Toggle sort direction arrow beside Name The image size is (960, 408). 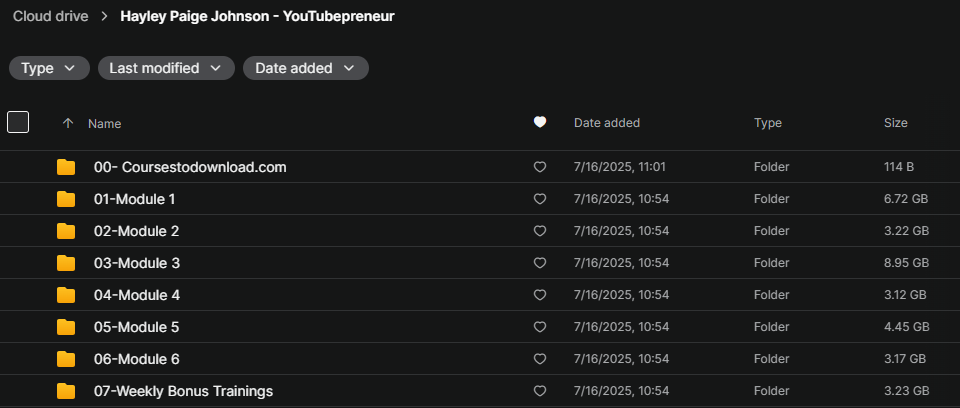coord(68,123)
